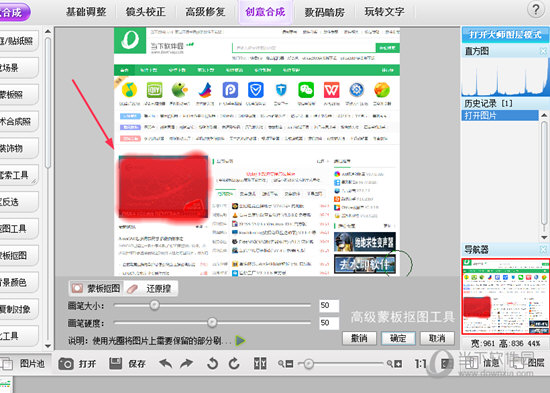The width and height of the screenshot is (550, 393).
Task: Click the 装饰物 decorations button
Action: click(18, 148)
